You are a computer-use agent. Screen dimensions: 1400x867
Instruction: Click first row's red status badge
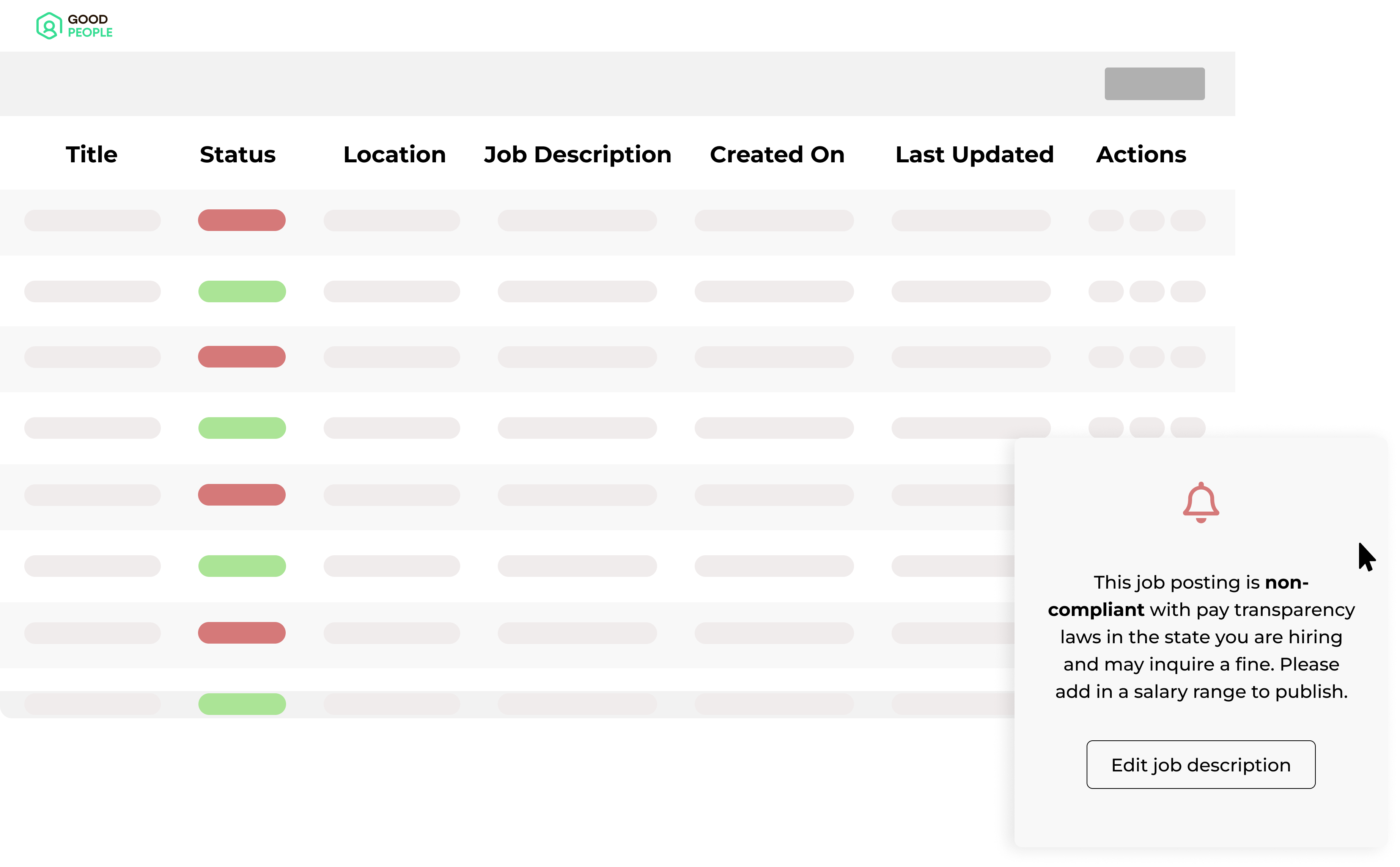point(241,220)
